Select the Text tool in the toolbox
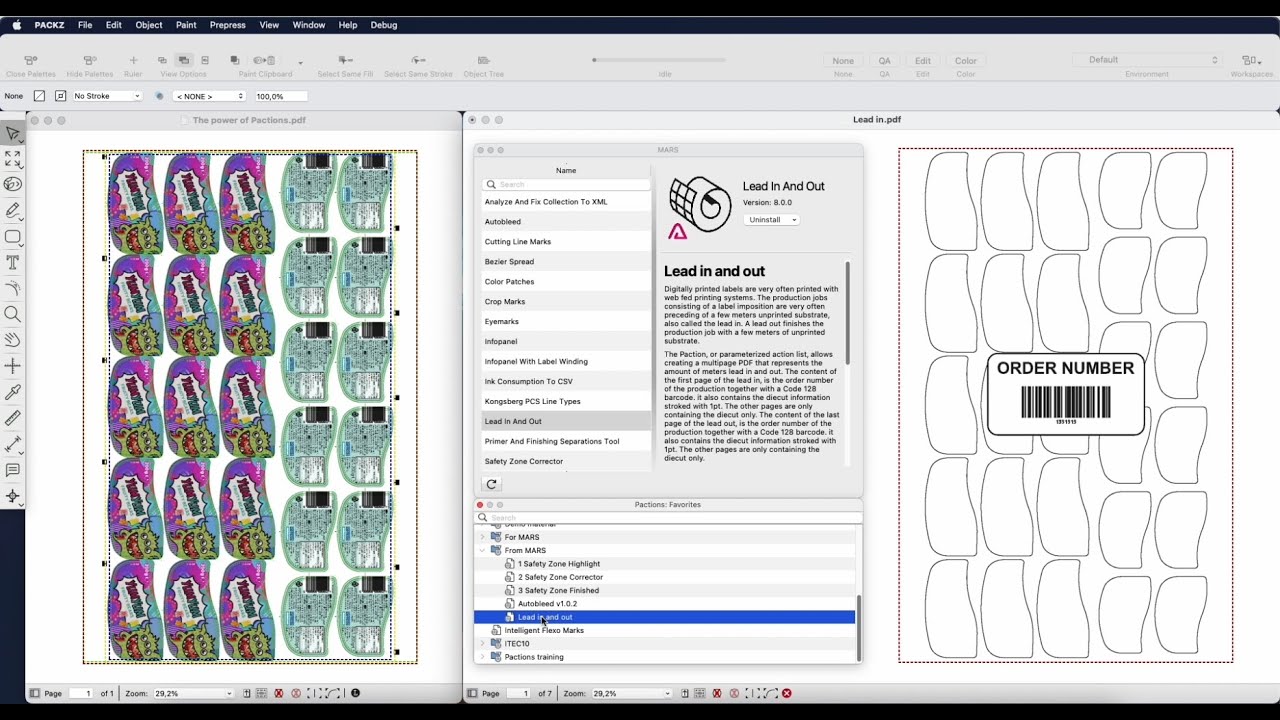Screen dimensions: 1280x720 (x=13, y=263)
